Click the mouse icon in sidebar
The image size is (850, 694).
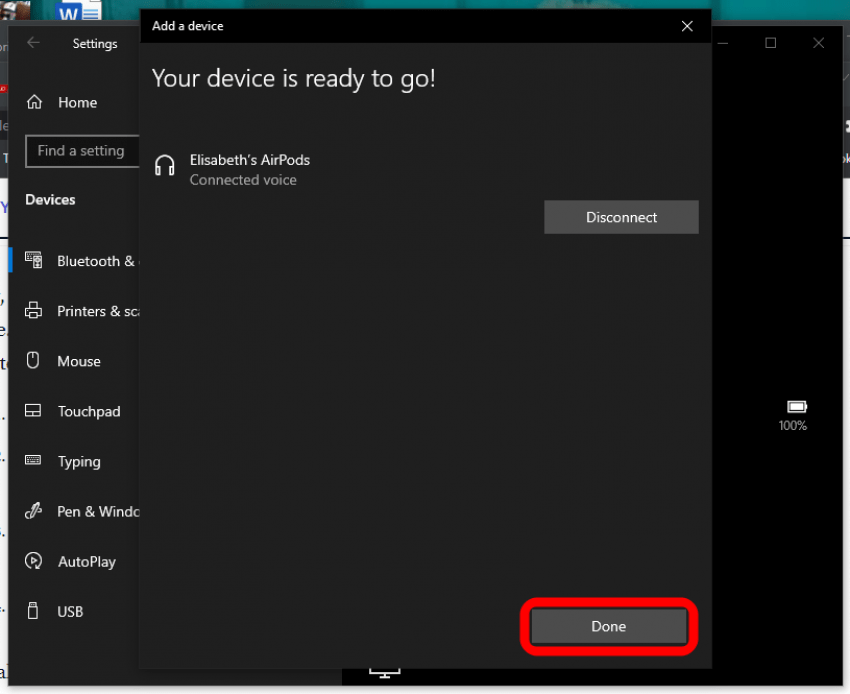(33, 361)
